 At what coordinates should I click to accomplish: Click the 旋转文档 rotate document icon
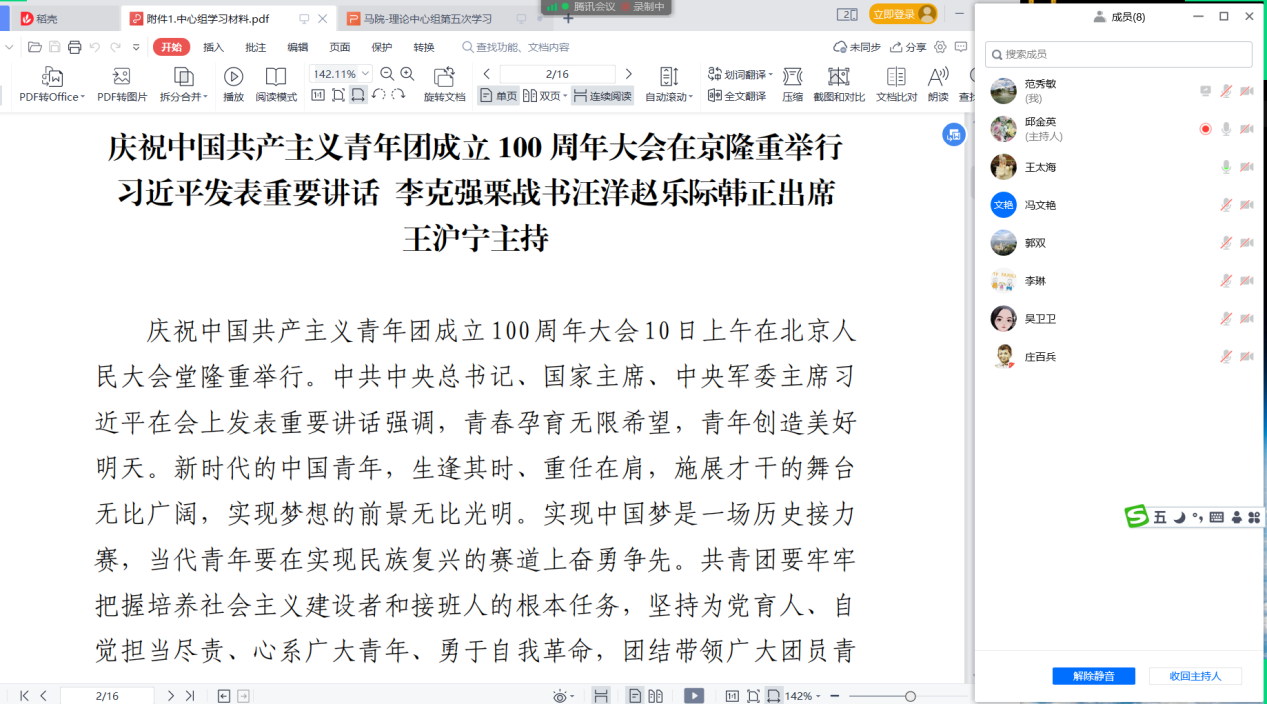point(444,77)
